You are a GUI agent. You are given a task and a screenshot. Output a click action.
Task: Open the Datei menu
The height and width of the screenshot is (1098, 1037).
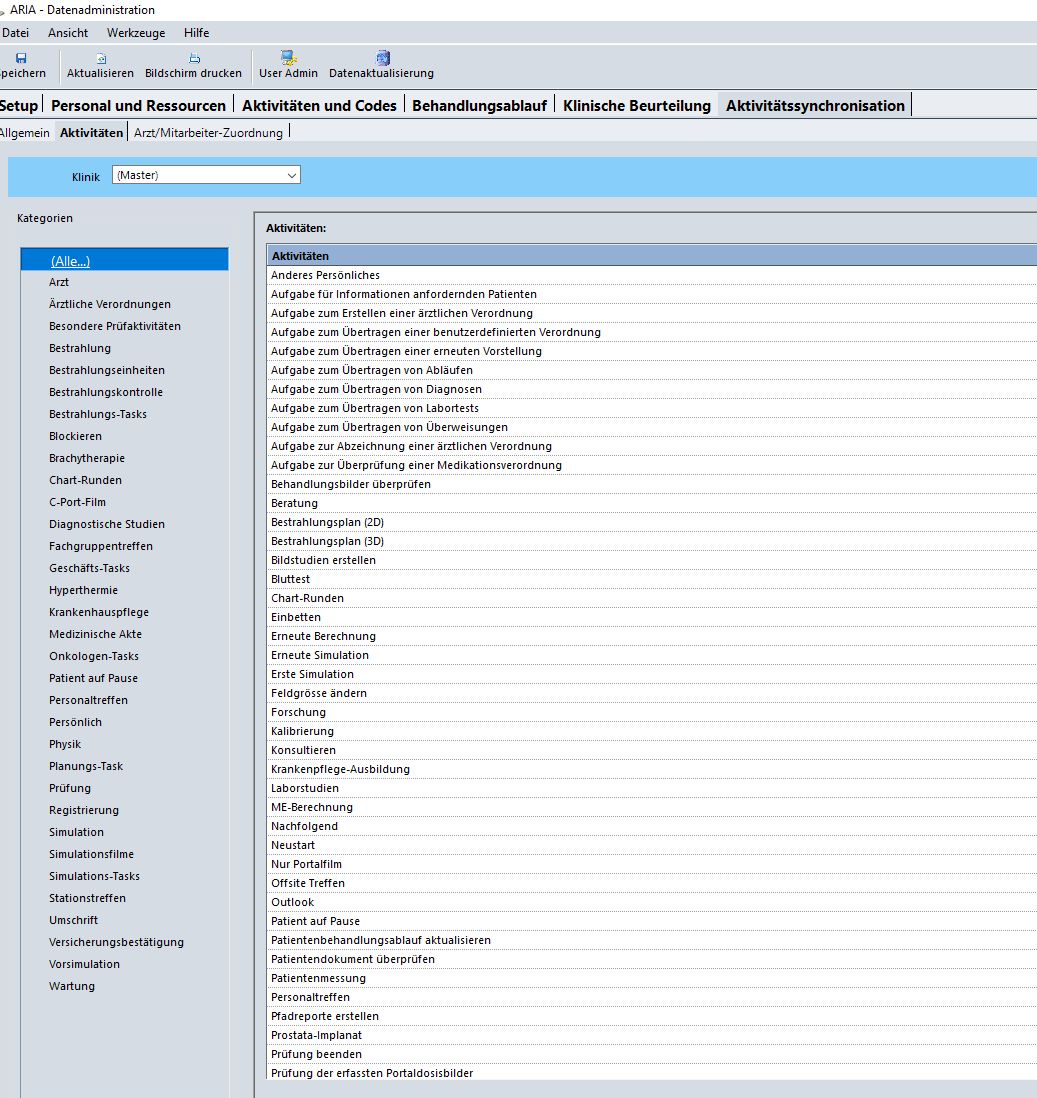(x=15, y=33)
